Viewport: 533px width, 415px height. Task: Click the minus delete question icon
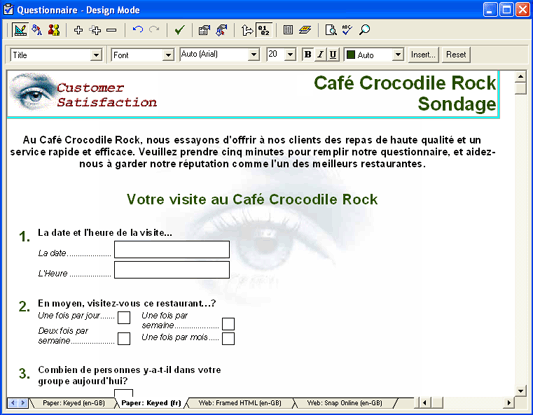point(111,30)
